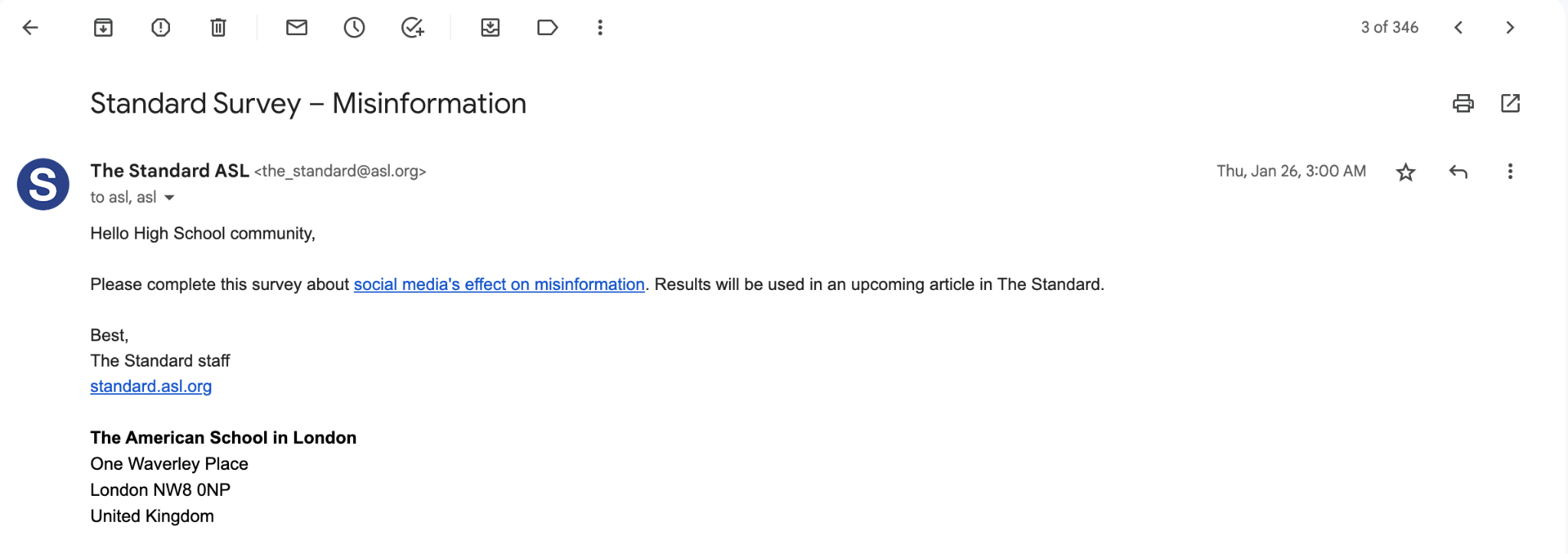Delete this email with trash icon
The width and height of the screenshot is (1568, 554).
(218, 28)
